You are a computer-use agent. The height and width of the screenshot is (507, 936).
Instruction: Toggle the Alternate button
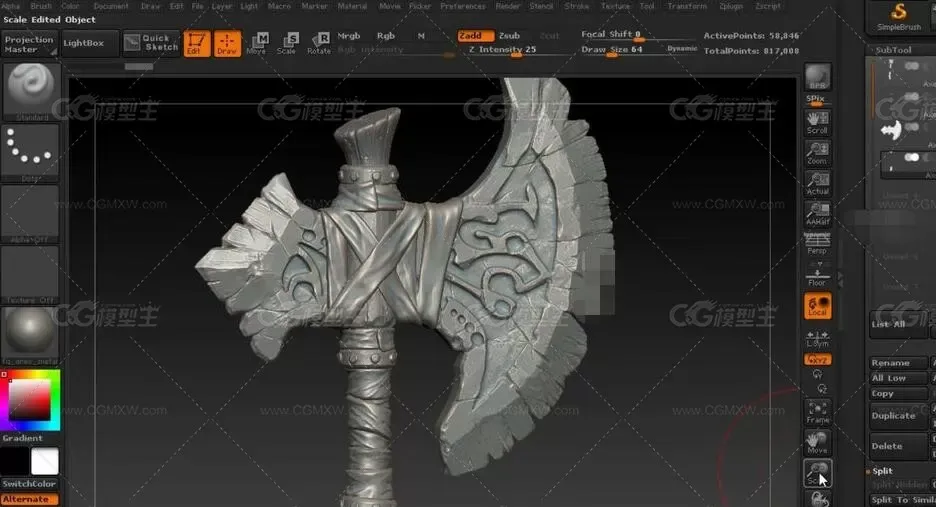pyautogui.click(x=29, y=499)
